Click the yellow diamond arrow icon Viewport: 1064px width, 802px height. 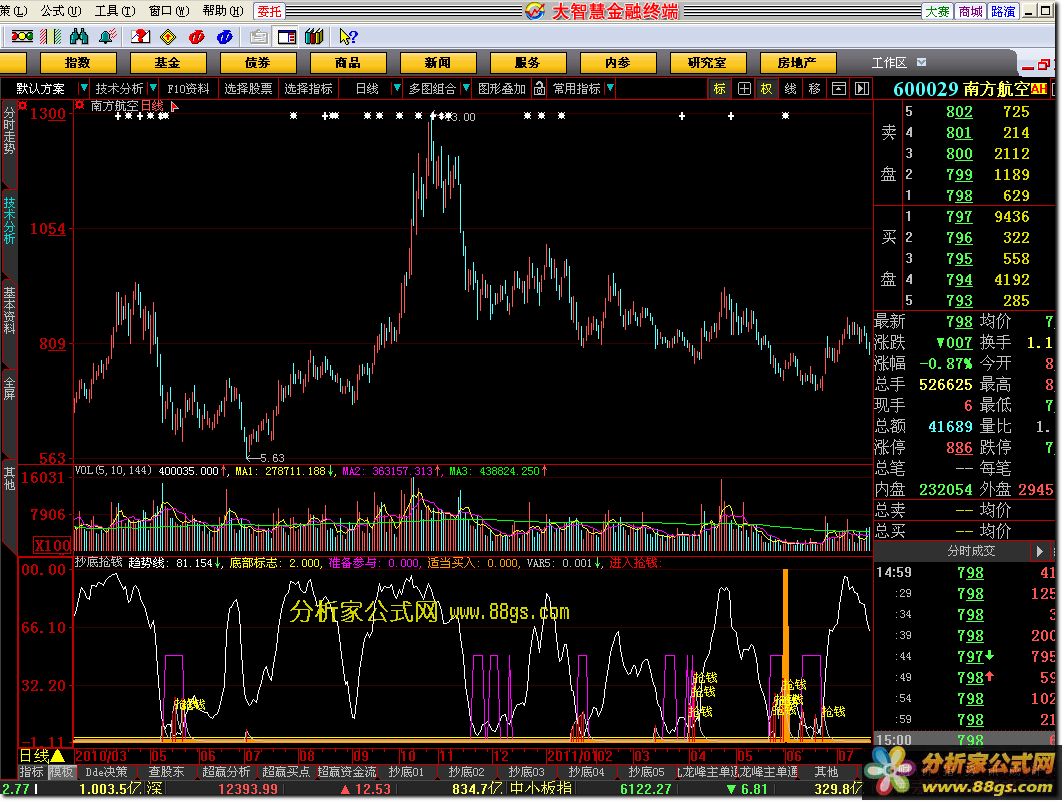pos(168,37)
